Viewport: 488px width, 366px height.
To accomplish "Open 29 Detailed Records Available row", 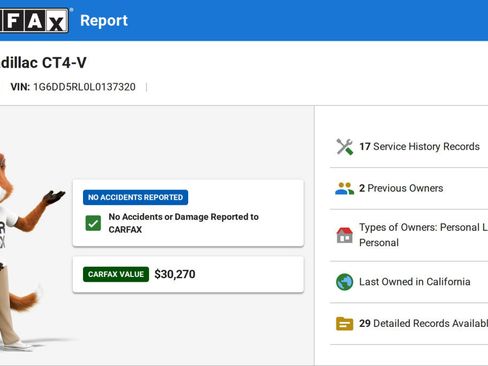I will (409, 323).
